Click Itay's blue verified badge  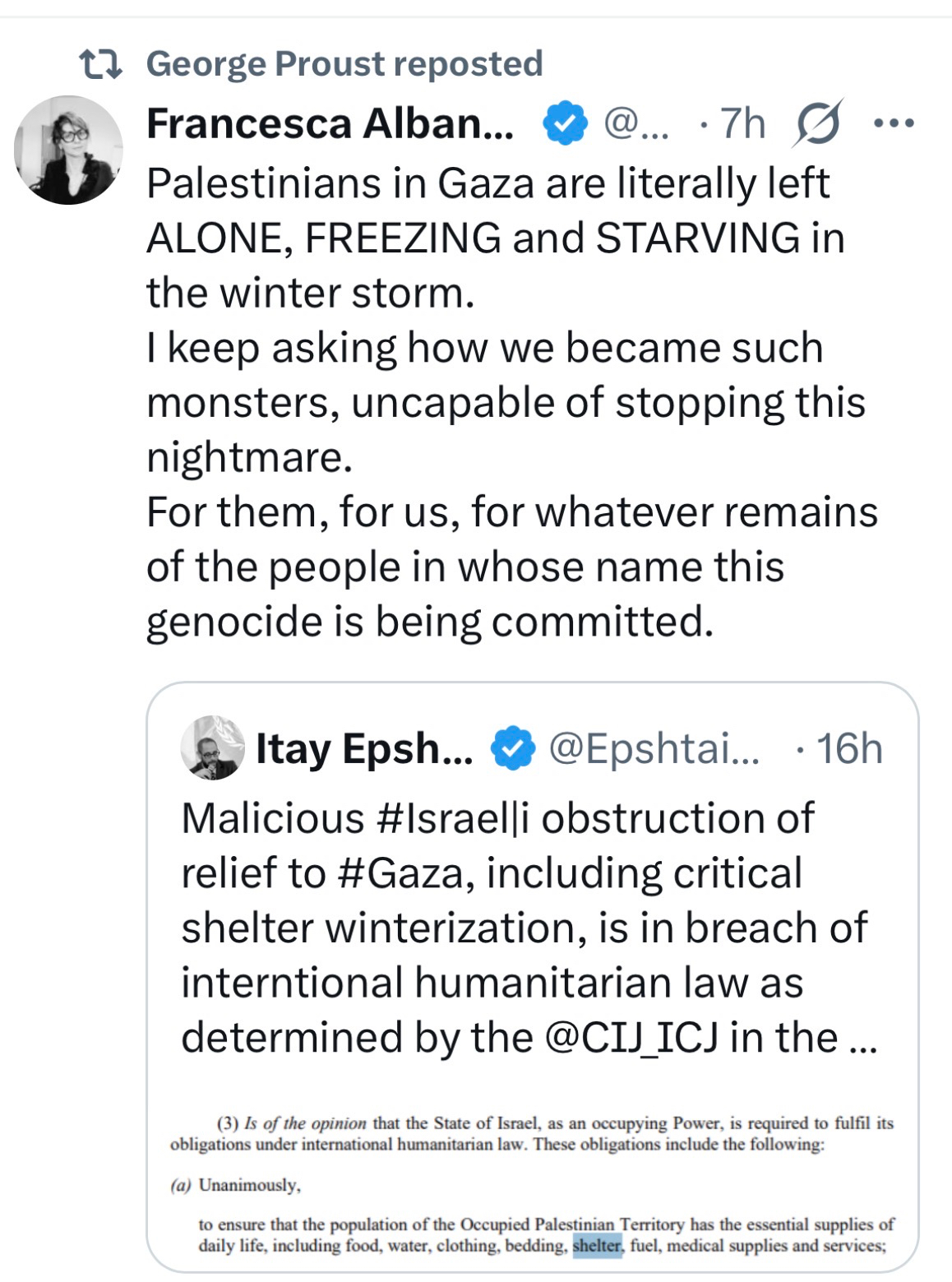click(512, 748)
